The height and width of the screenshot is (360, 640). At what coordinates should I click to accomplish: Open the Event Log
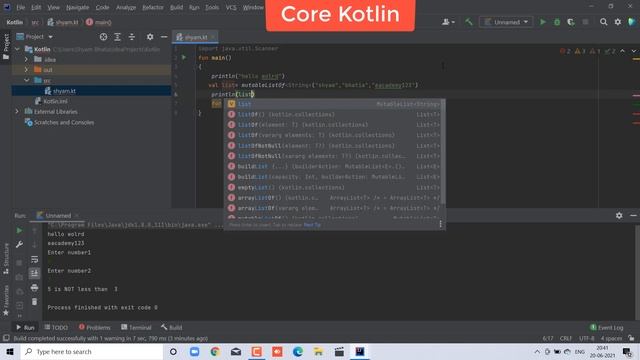click(x=607, y=327)
